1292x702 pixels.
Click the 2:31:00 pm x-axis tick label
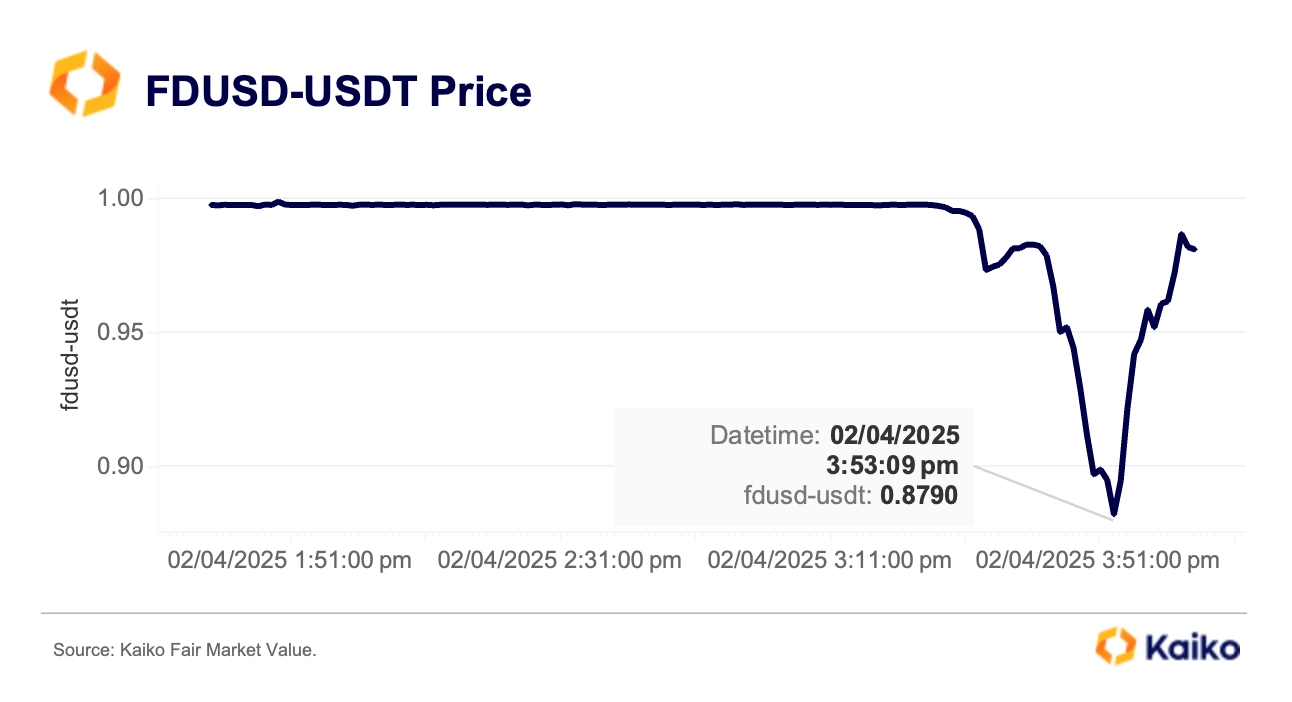point(560,560)
